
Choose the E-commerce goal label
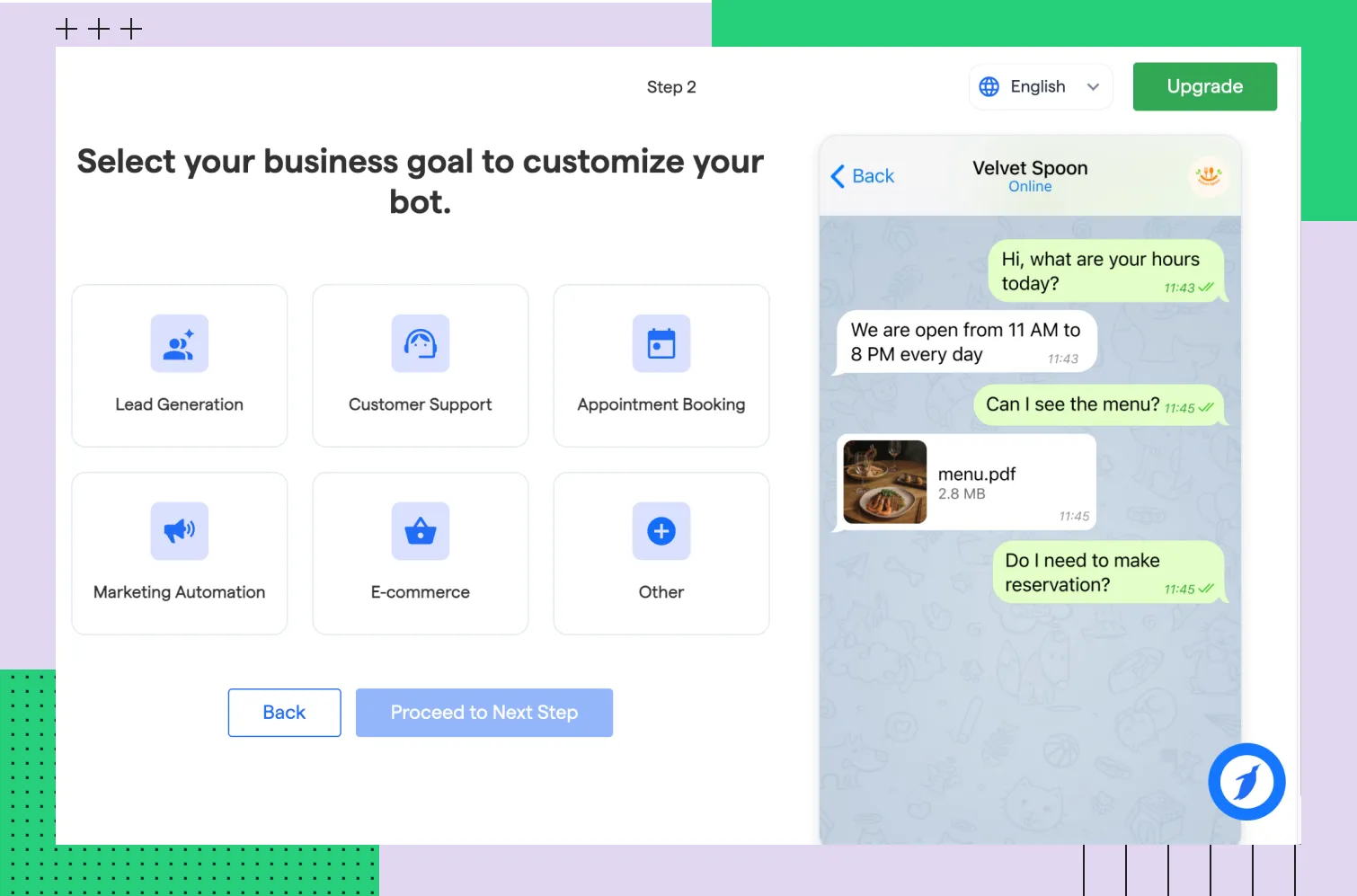(x=420, y=592)
